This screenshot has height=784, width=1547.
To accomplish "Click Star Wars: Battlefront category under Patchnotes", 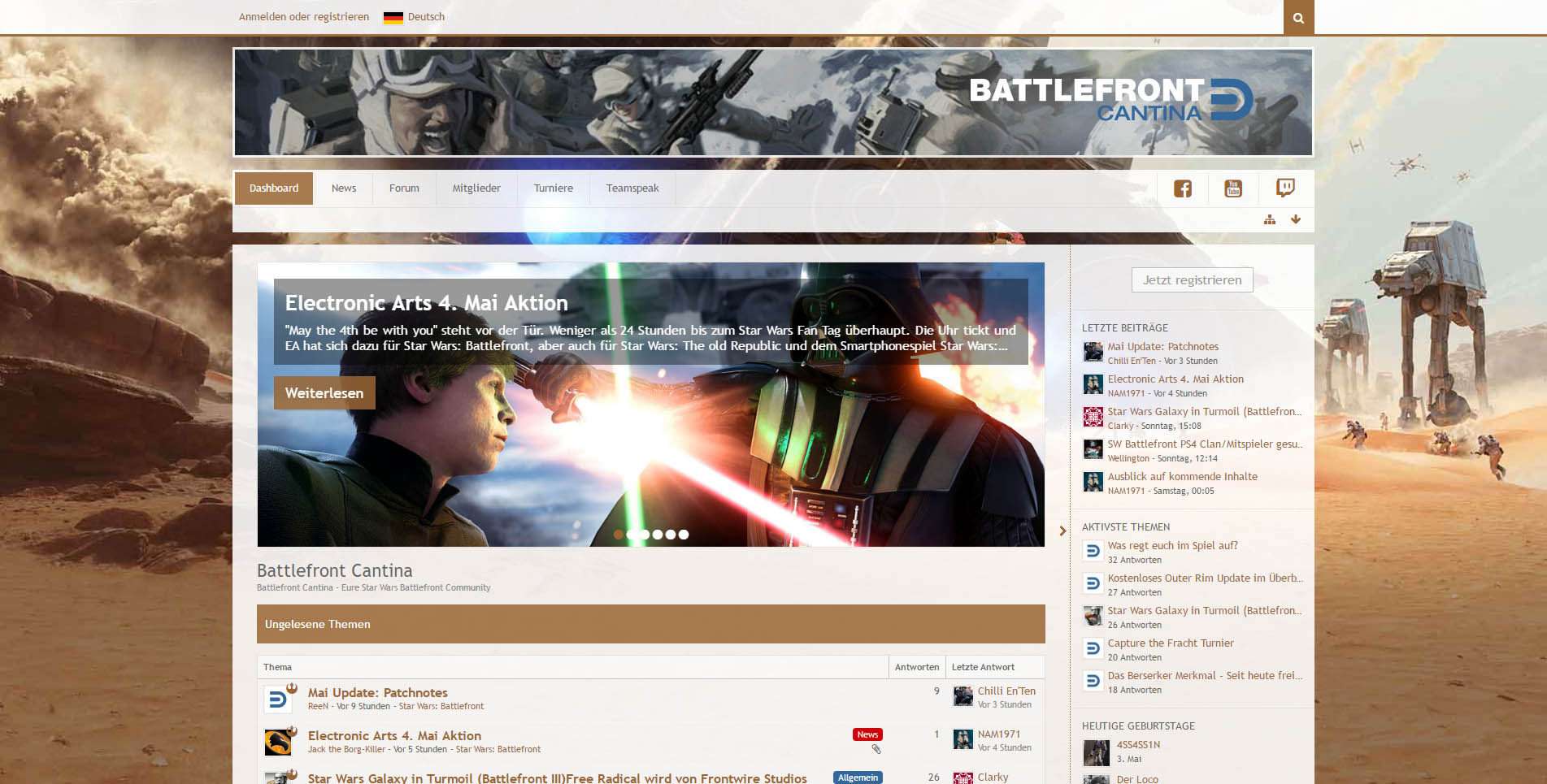I will coord(441,707).
